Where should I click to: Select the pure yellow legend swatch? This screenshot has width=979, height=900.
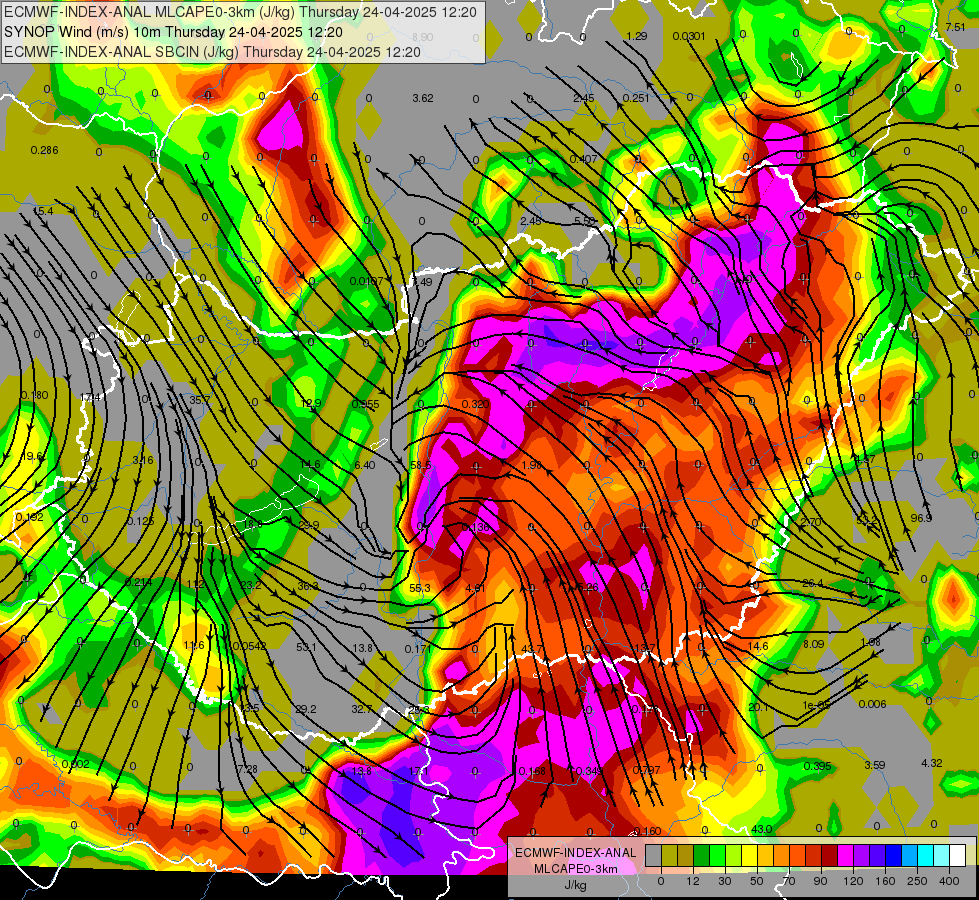click(750, 856)
